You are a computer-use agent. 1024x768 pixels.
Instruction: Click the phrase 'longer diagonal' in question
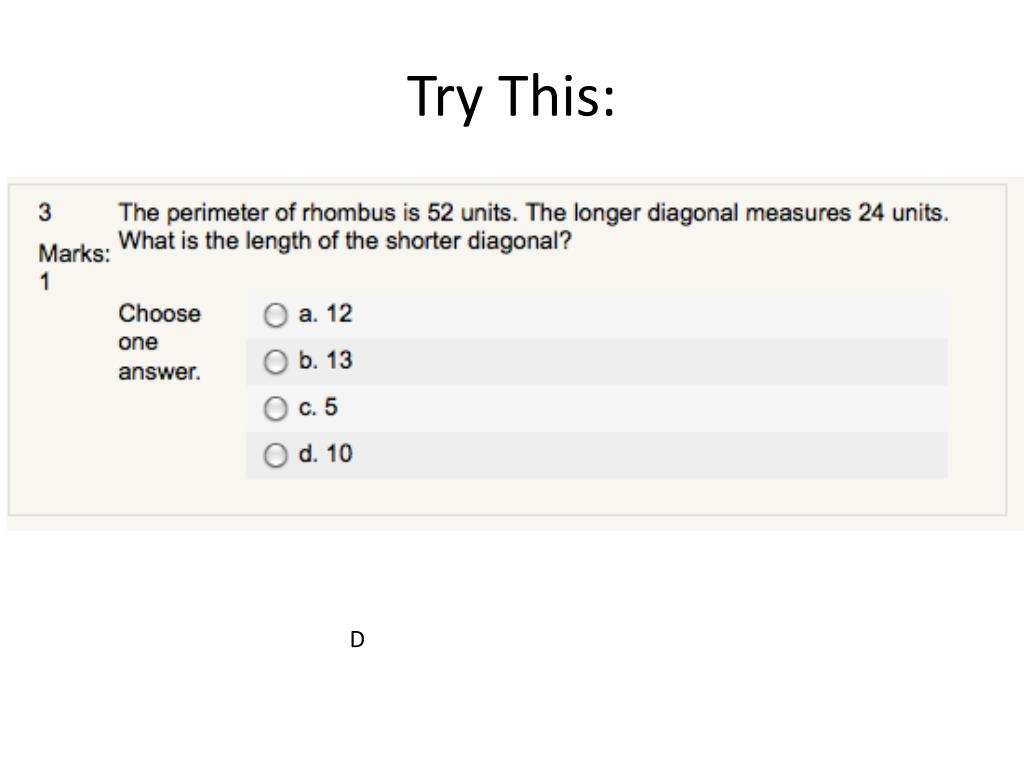(657, 213)
